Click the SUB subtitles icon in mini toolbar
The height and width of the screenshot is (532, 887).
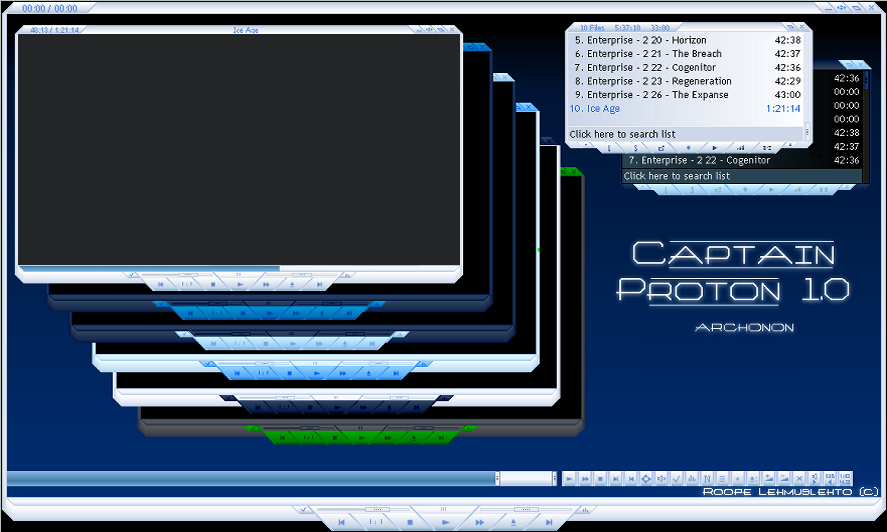(x=830, y=479)
